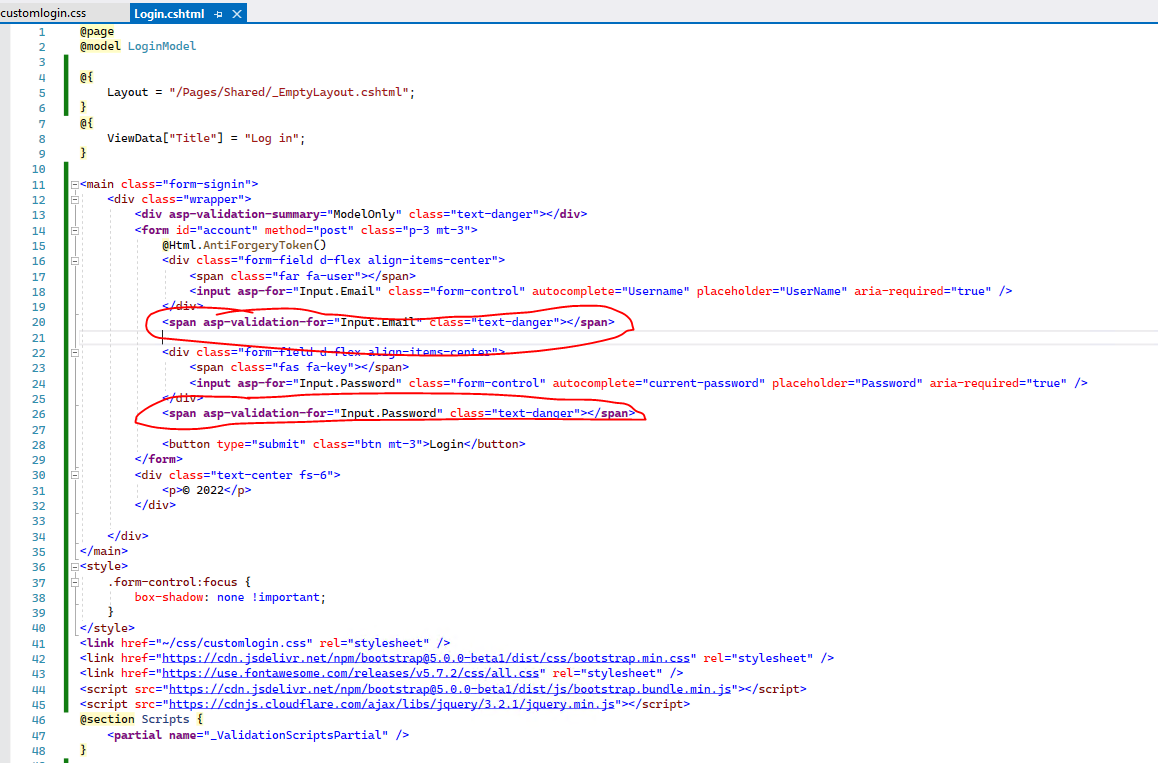
Task: Click @Html.AntiForgeryToken() call
Action: pyautogui.click(x=244, y=245)
